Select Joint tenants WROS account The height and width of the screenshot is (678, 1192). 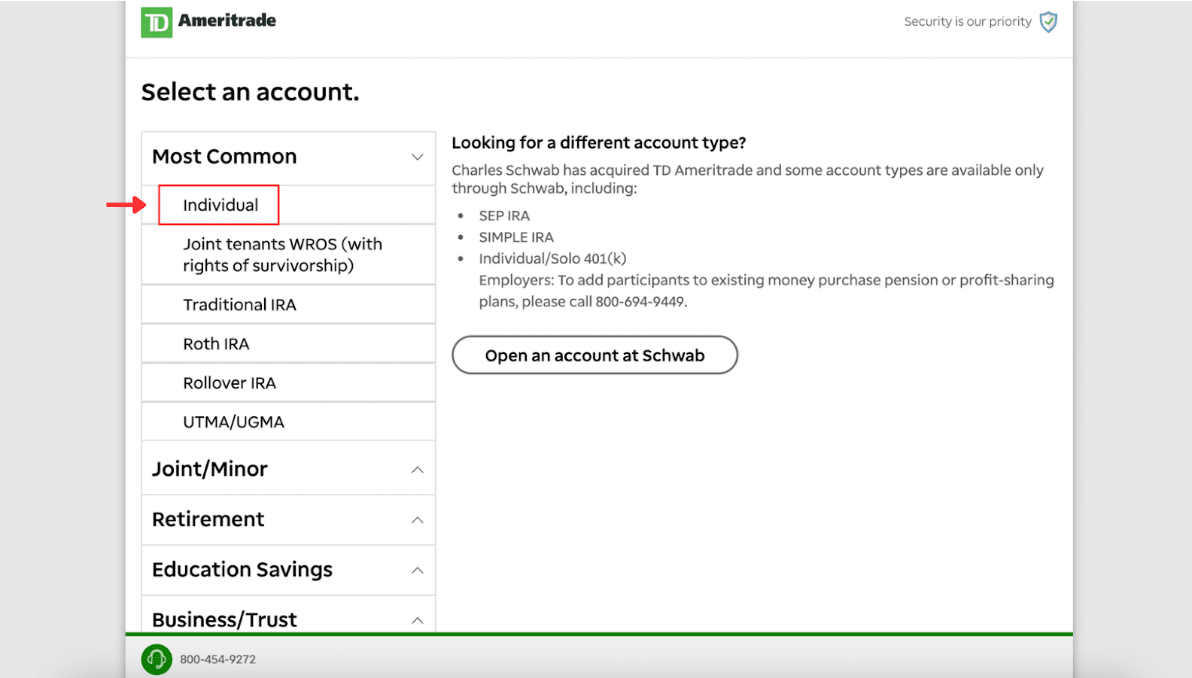click(282, 255)
